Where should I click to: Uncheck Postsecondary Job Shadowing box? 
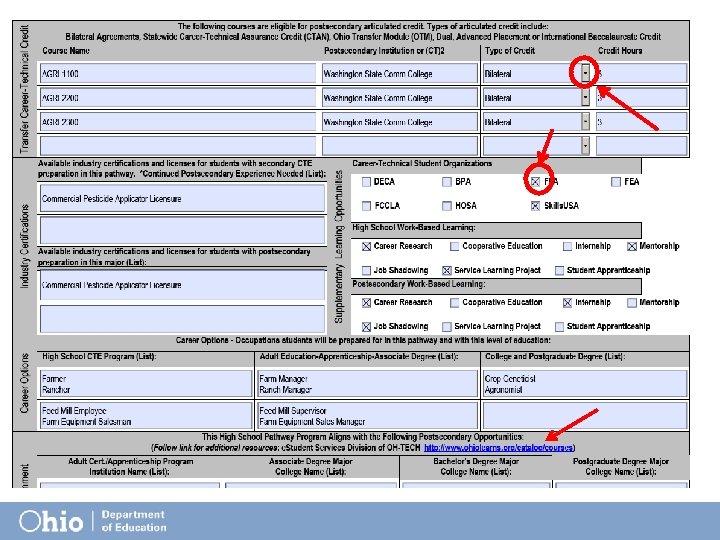[366, 326]
